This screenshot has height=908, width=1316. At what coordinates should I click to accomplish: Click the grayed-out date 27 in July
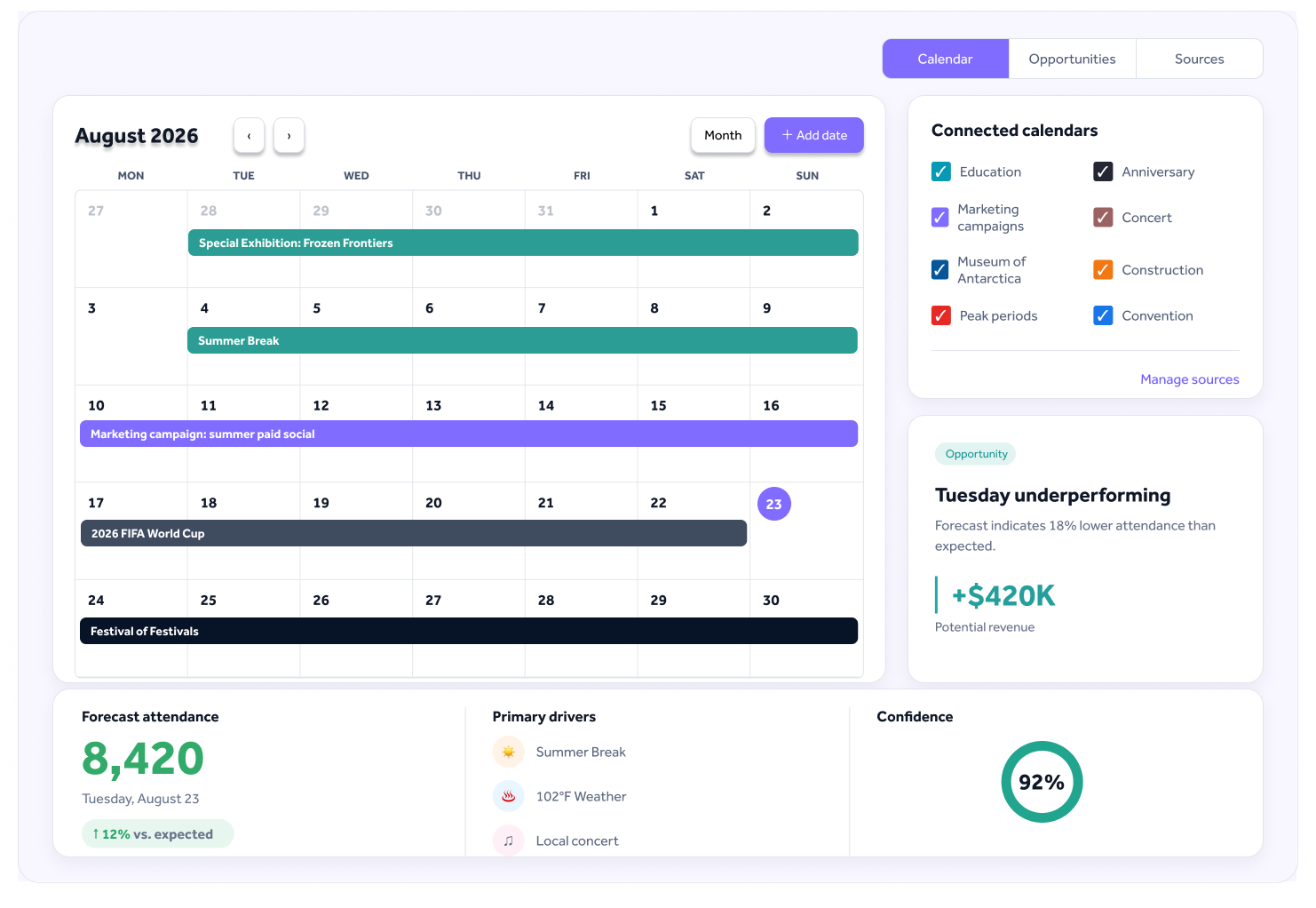click(x=96, y=211)
